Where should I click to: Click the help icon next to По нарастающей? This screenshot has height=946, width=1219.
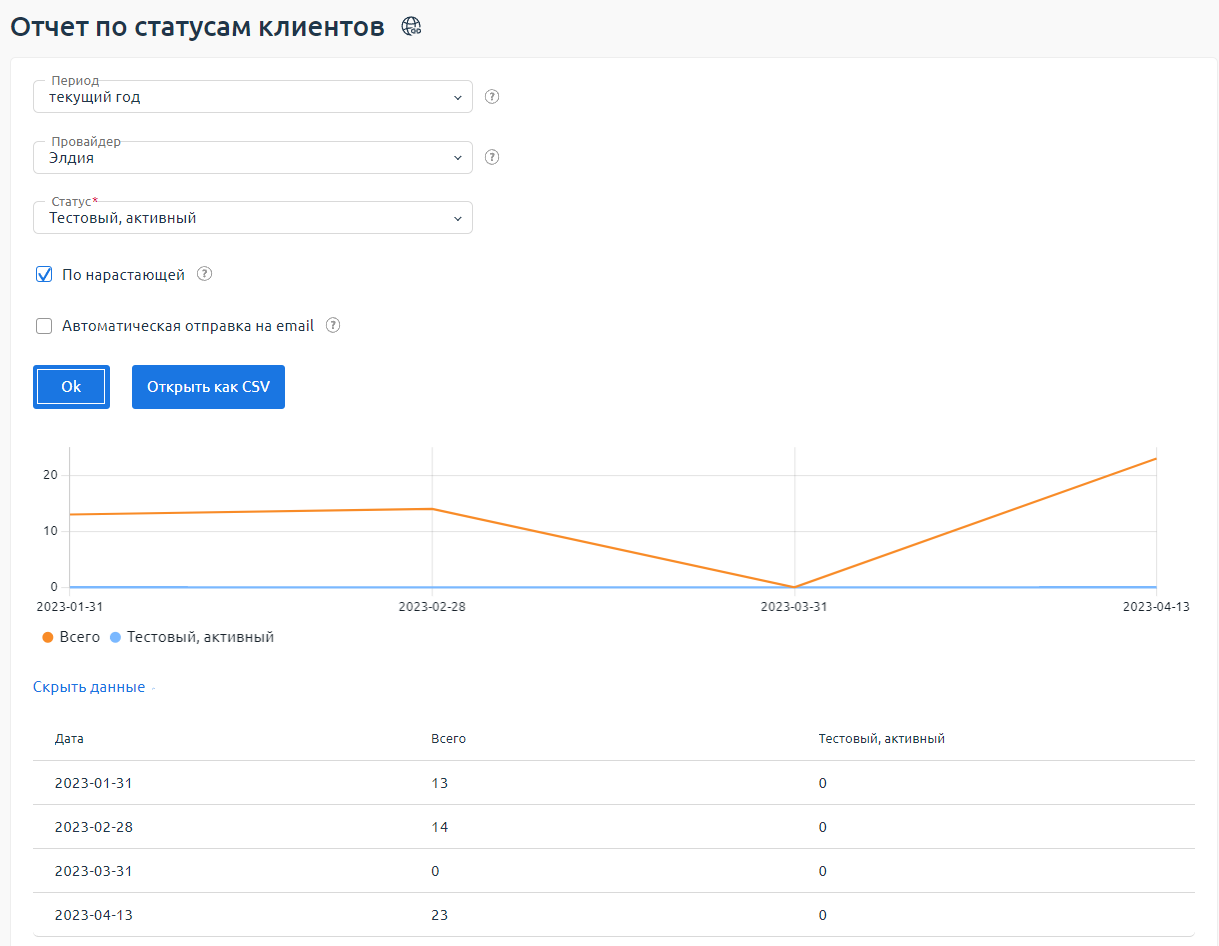point(204,273)
